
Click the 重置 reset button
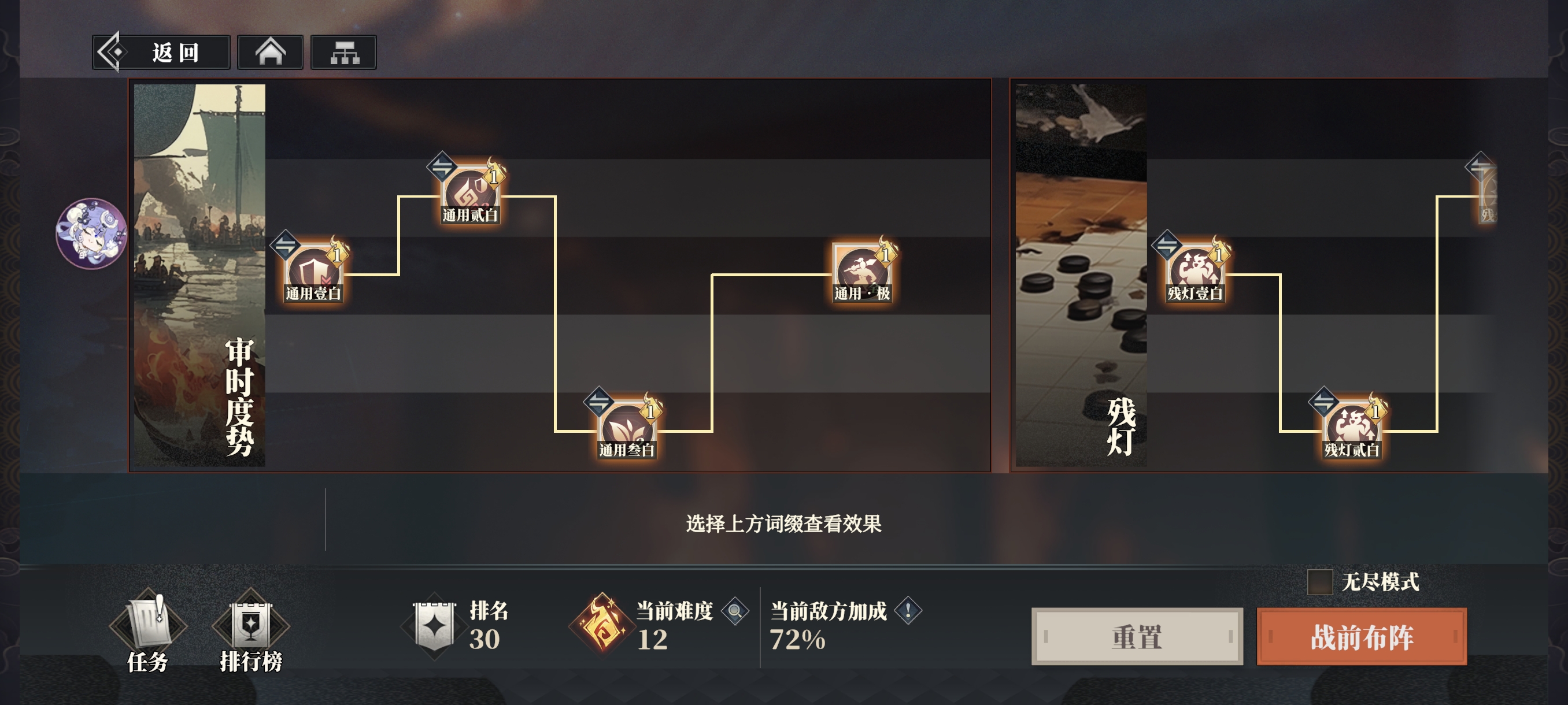[x=1137, y=636]
